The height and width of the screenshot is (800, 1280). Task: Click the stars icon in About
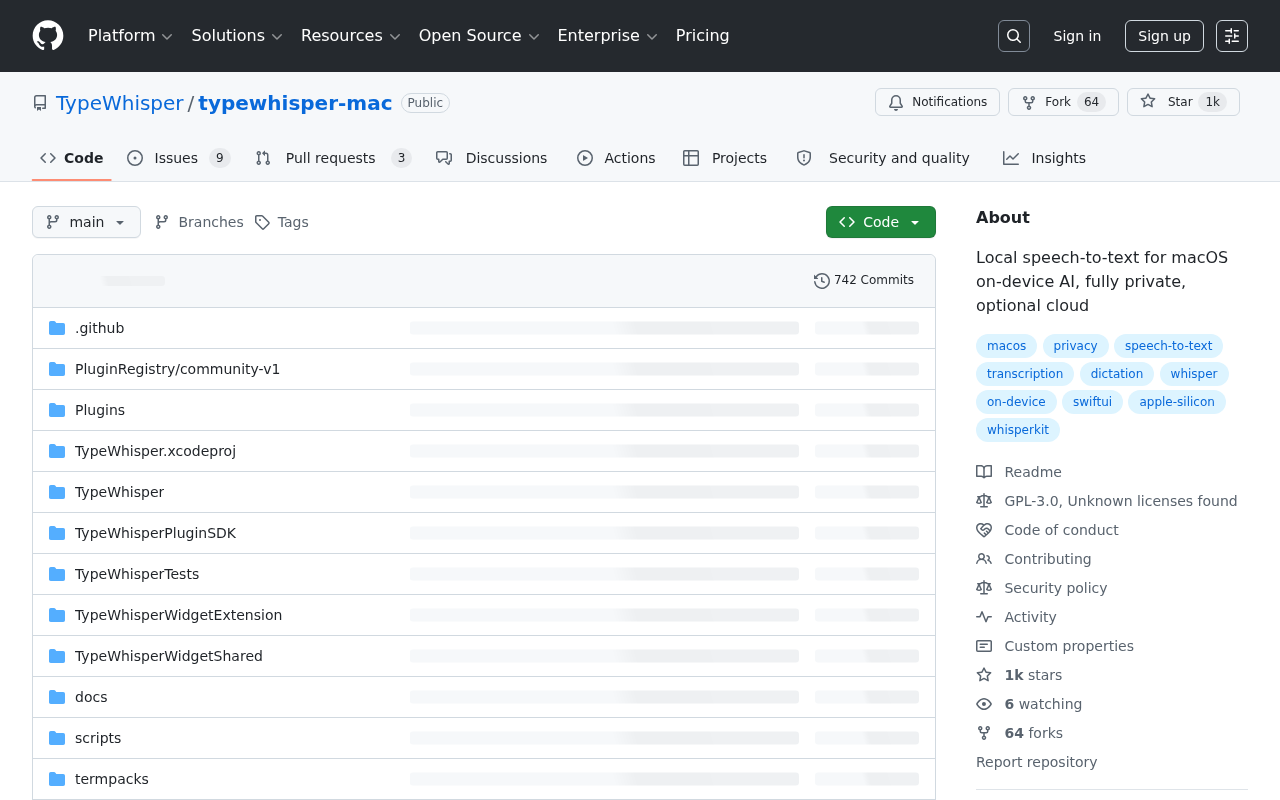[984, 675]
